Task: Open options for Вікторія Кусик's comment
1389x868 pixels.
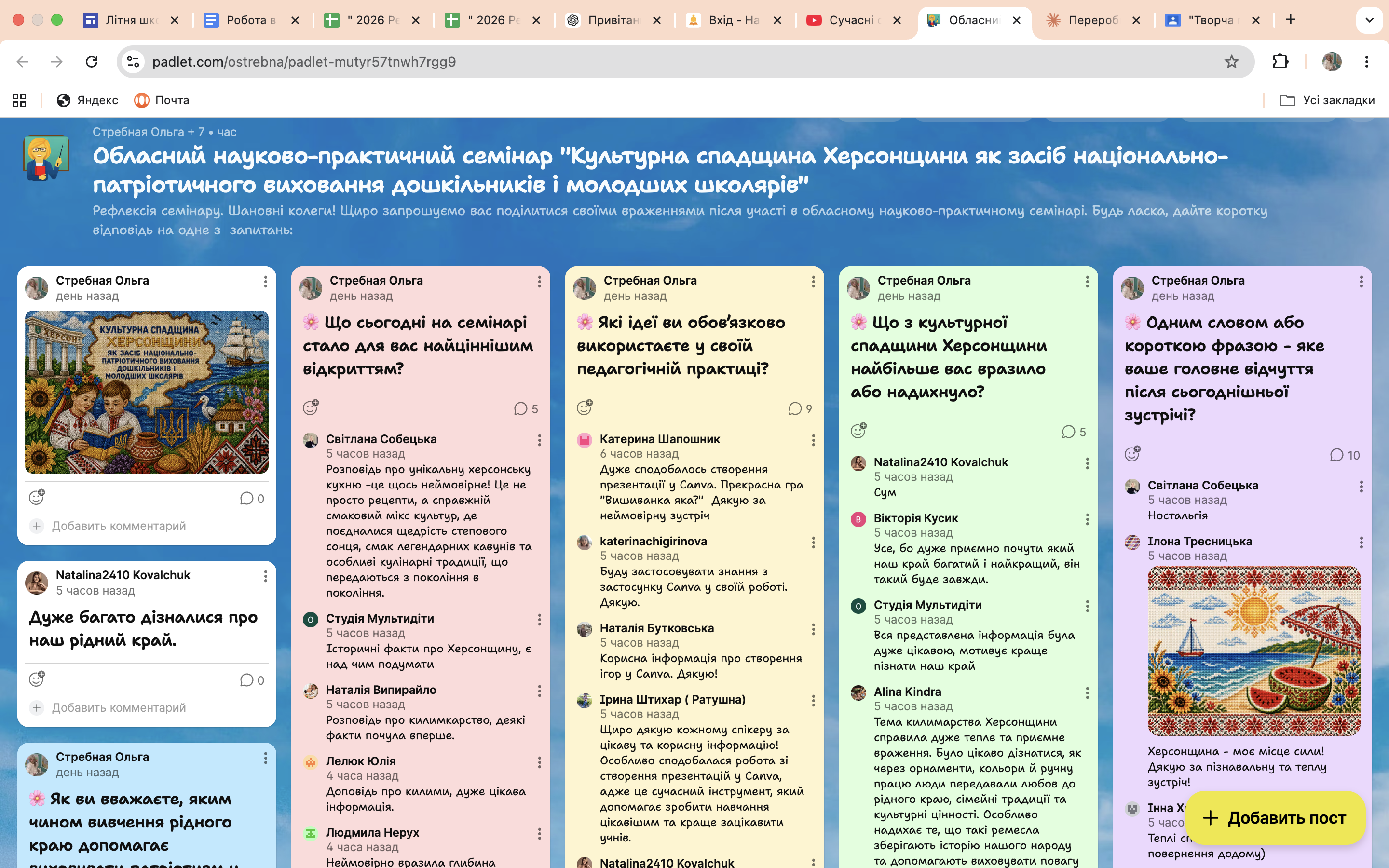Action: click(1087, 519)
